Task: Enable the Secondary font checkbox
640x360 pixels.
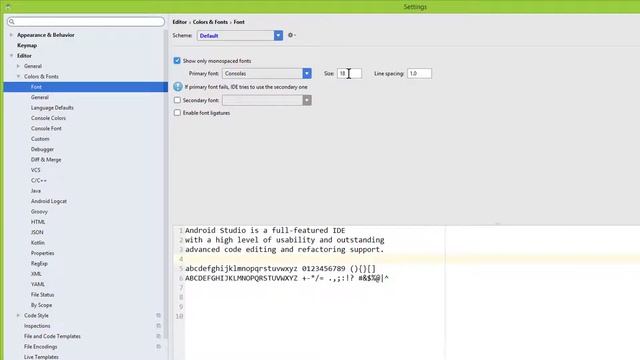Action: click(177, 100)
